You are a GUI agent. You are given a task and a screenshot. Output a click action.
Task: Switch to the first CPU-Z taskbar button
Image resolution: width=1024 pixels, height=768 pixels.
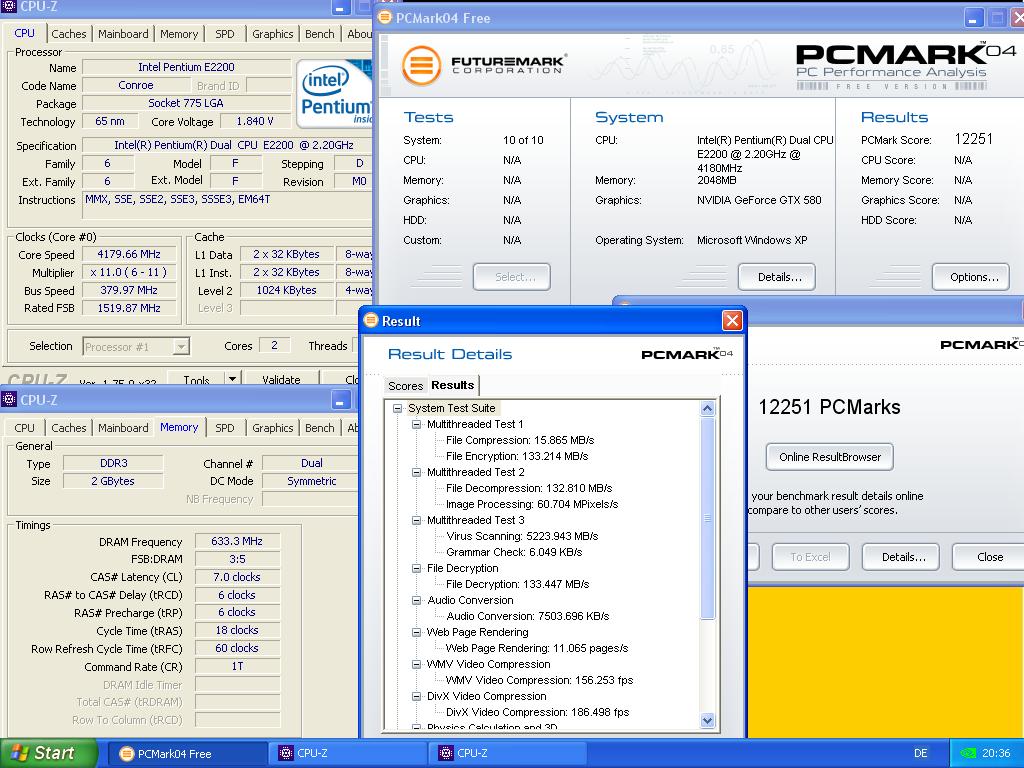(348, 754)
